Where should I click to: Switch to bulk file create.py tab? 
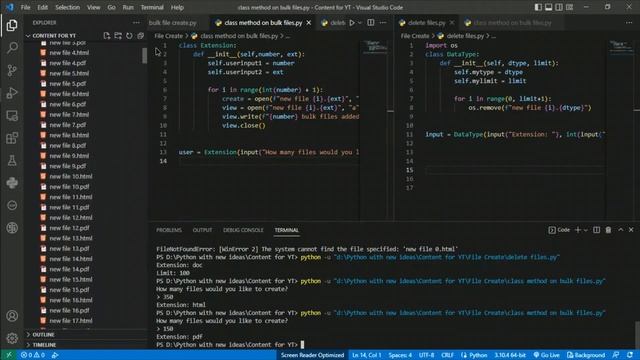point(173,23)
